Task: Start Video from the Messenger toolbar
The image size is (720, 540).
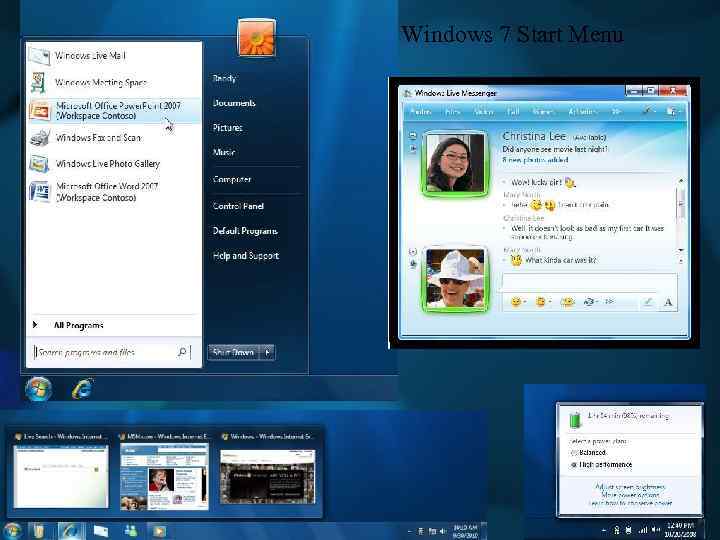Action: 484,112
